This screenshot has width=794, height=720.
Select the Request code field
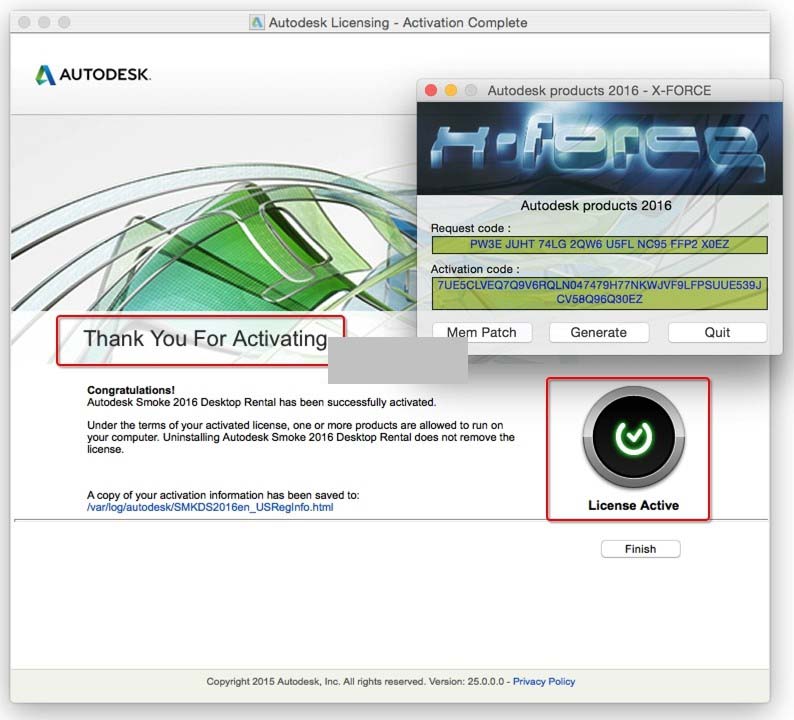600,245
